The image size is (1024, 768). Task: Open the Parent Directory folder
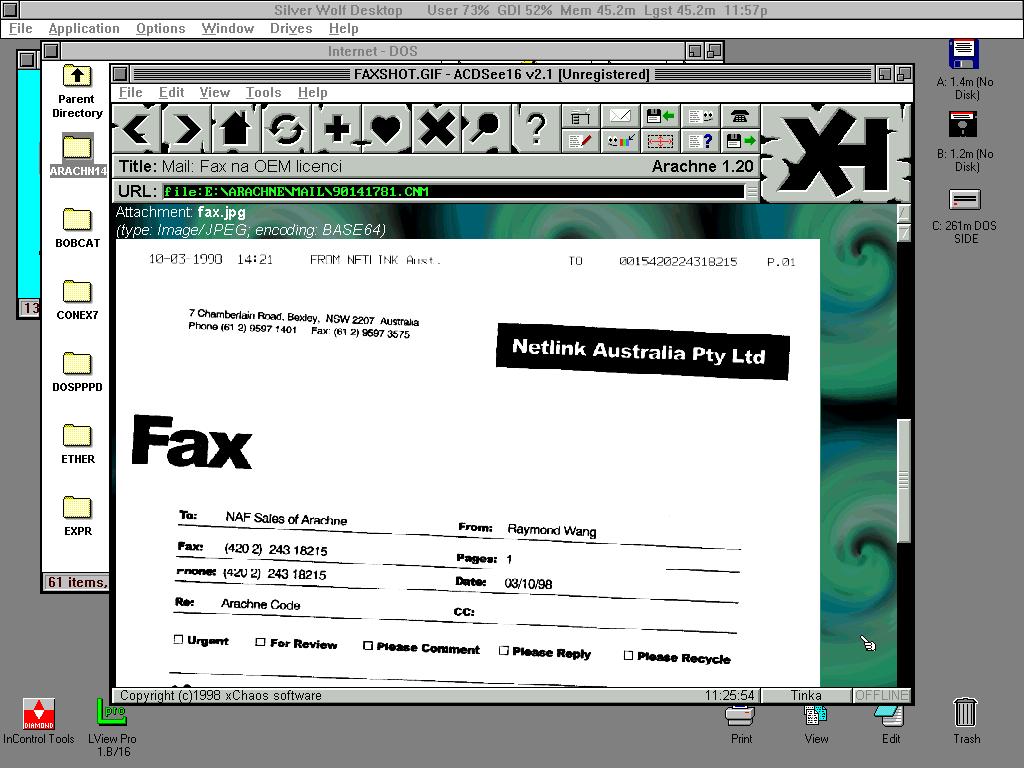click(77, 90)
